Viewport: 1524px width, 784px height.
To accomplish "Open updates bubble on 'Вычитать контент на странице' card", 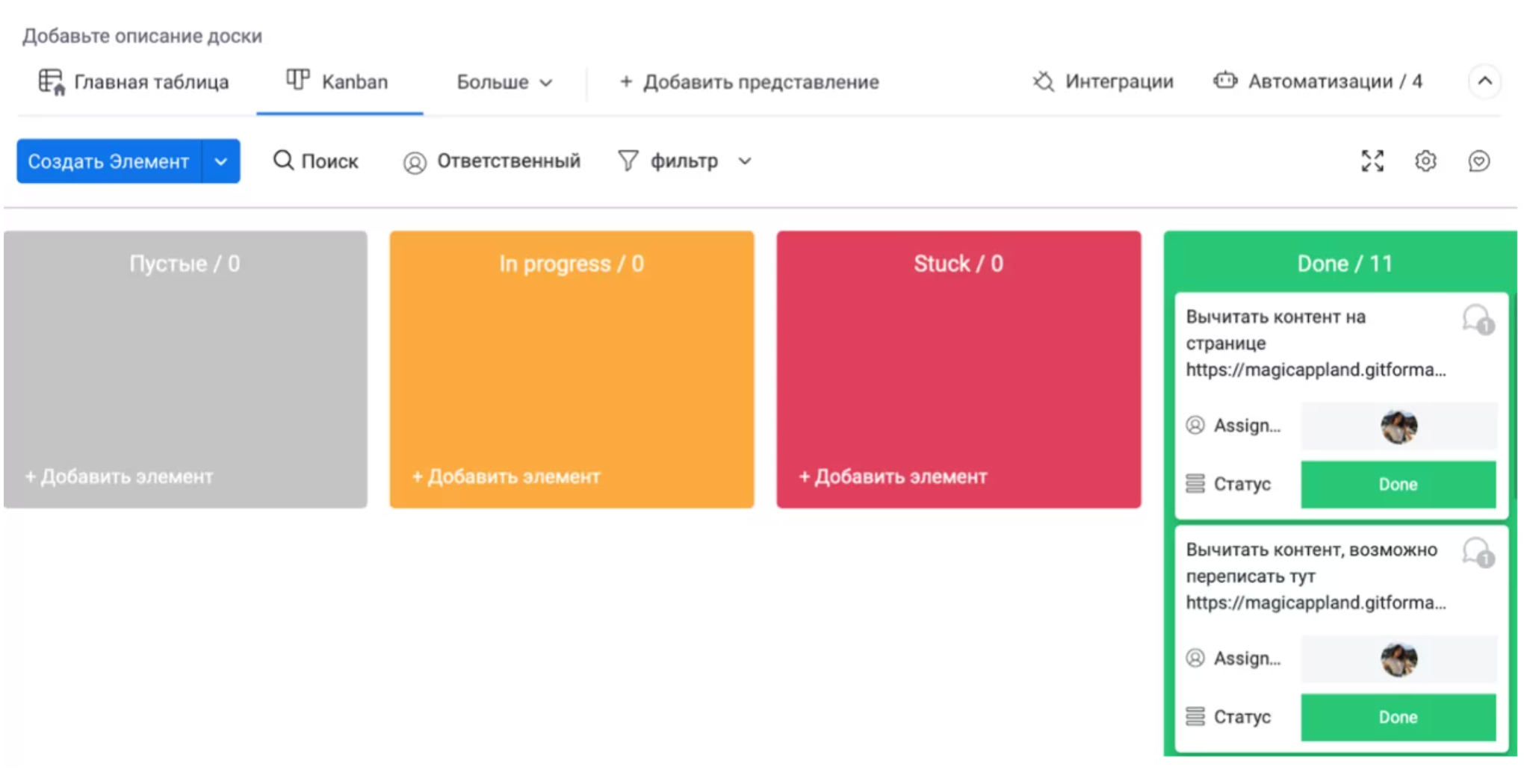I will point(1478,320).
